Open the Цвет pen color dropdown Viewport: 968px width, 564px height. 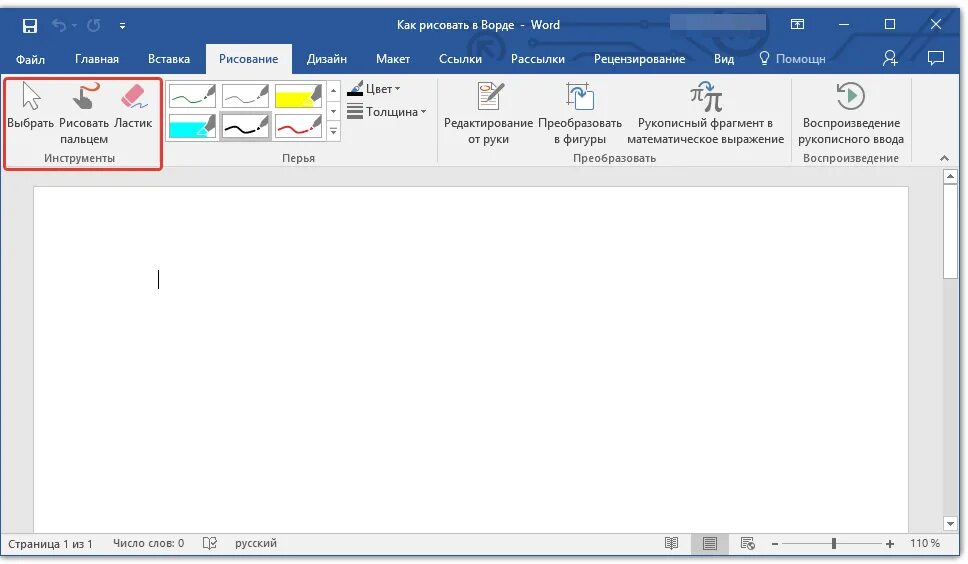click(374, 89)
